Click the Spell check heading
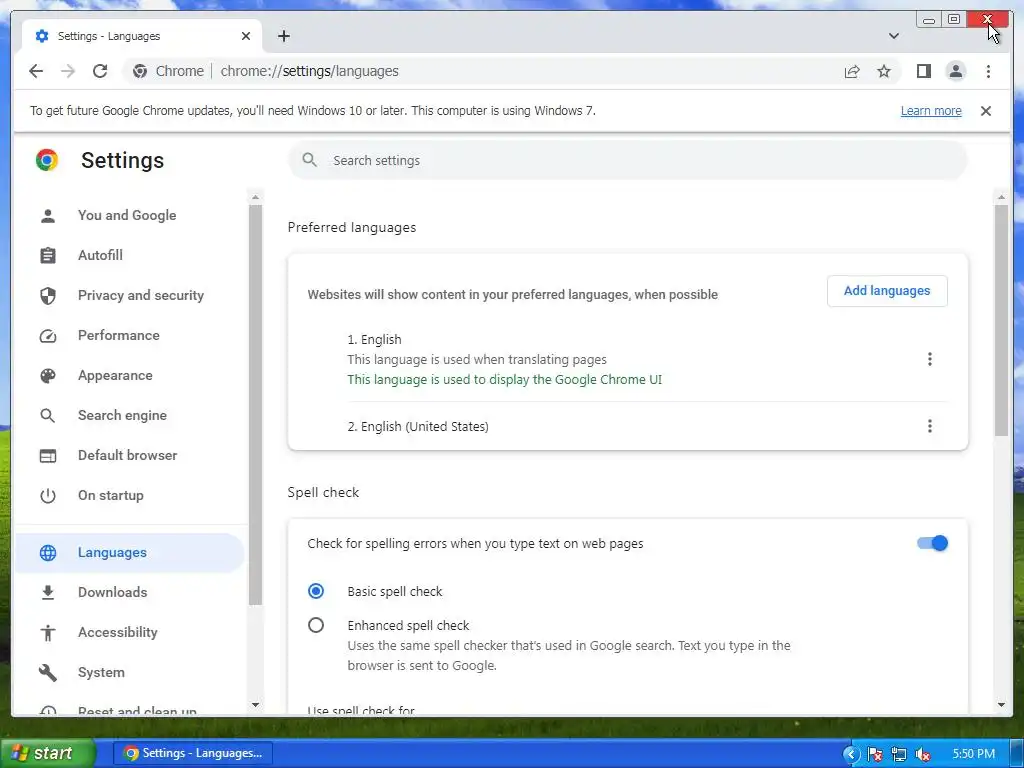 323,492
